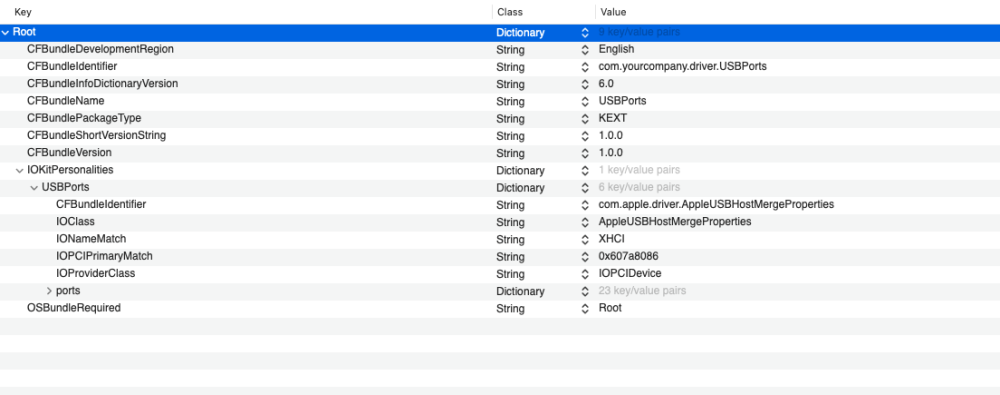Click the AppleUSBHostMergeProperties IOClass value

pos(675,221)
